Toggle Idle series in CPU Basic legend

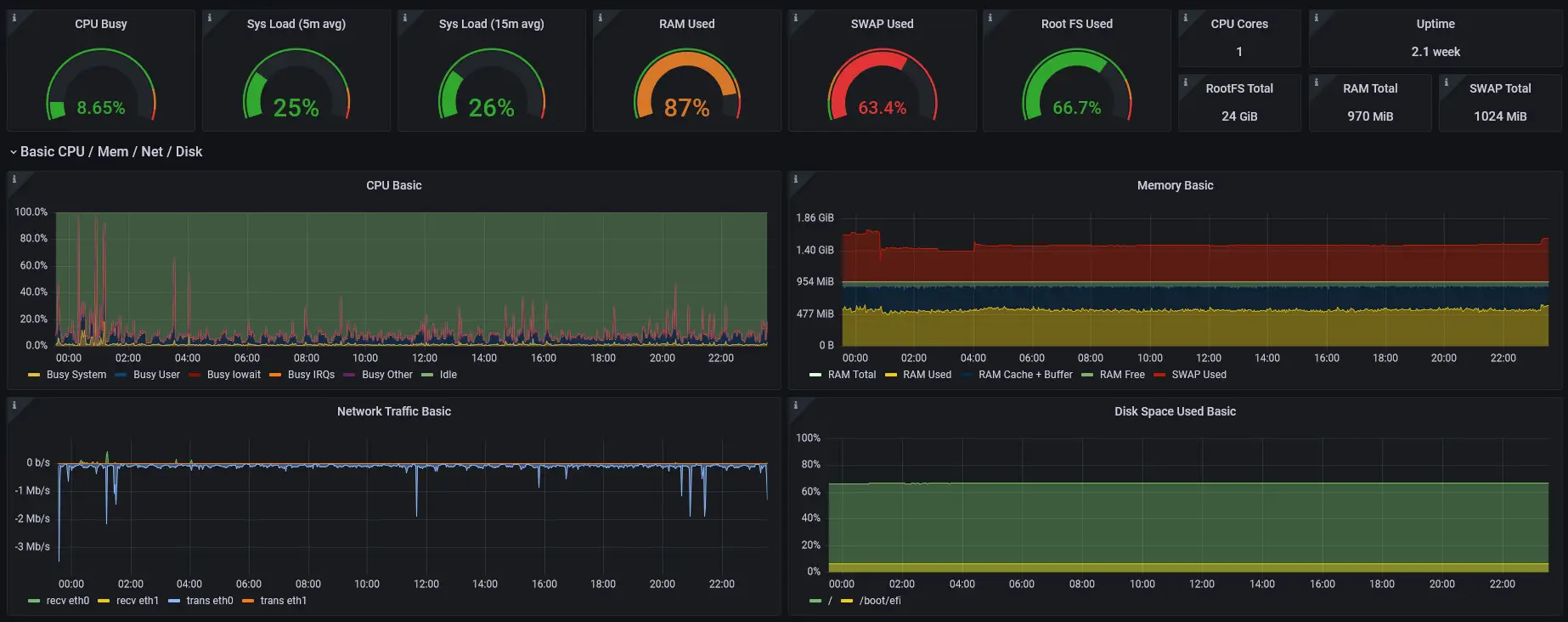(x=448, y=375)
